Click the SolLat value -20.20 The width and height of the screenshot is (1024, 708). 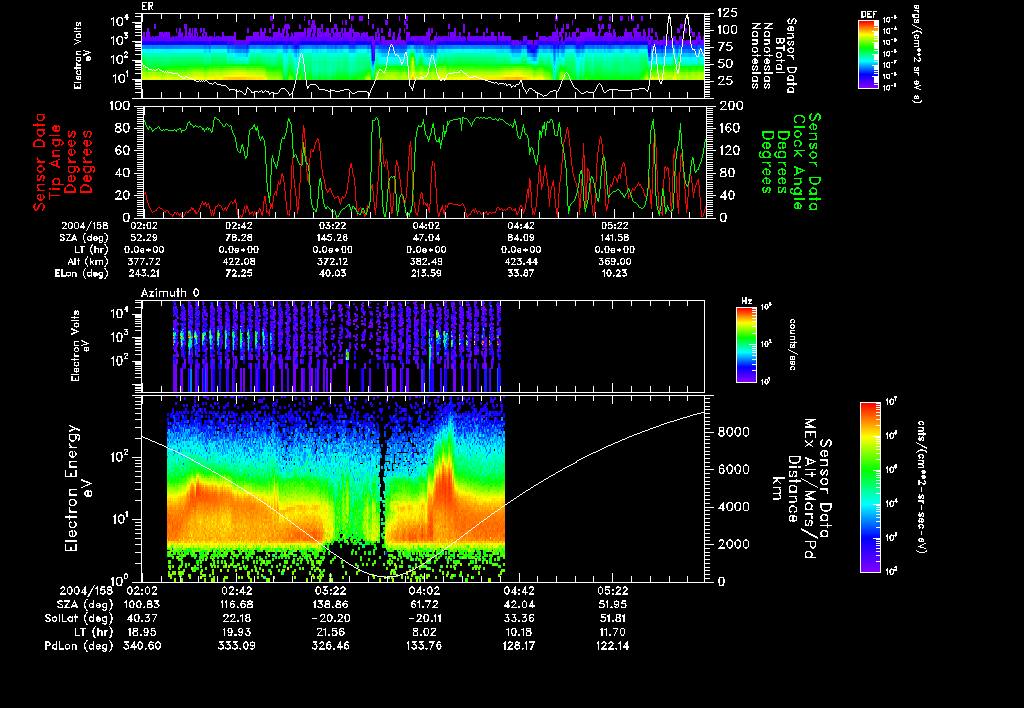pos(330,619)
